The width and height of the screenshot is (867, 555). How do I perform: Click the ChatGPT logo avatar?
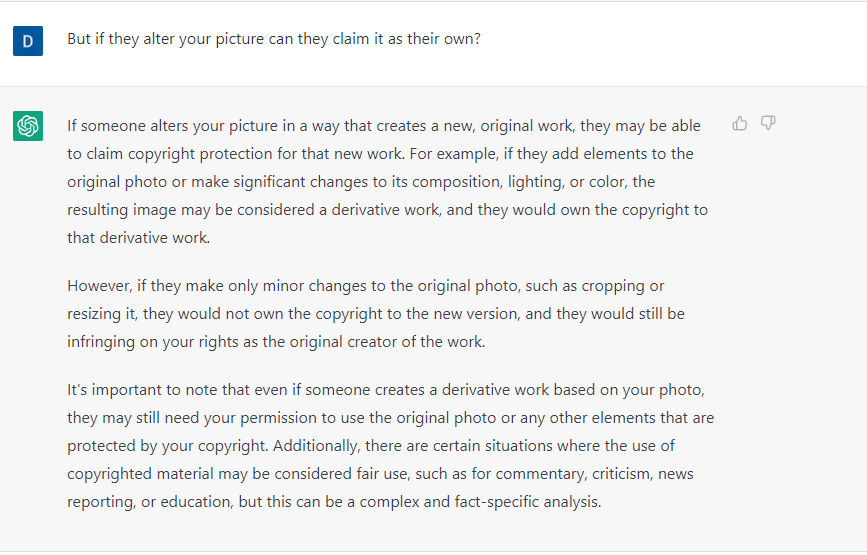28,126
